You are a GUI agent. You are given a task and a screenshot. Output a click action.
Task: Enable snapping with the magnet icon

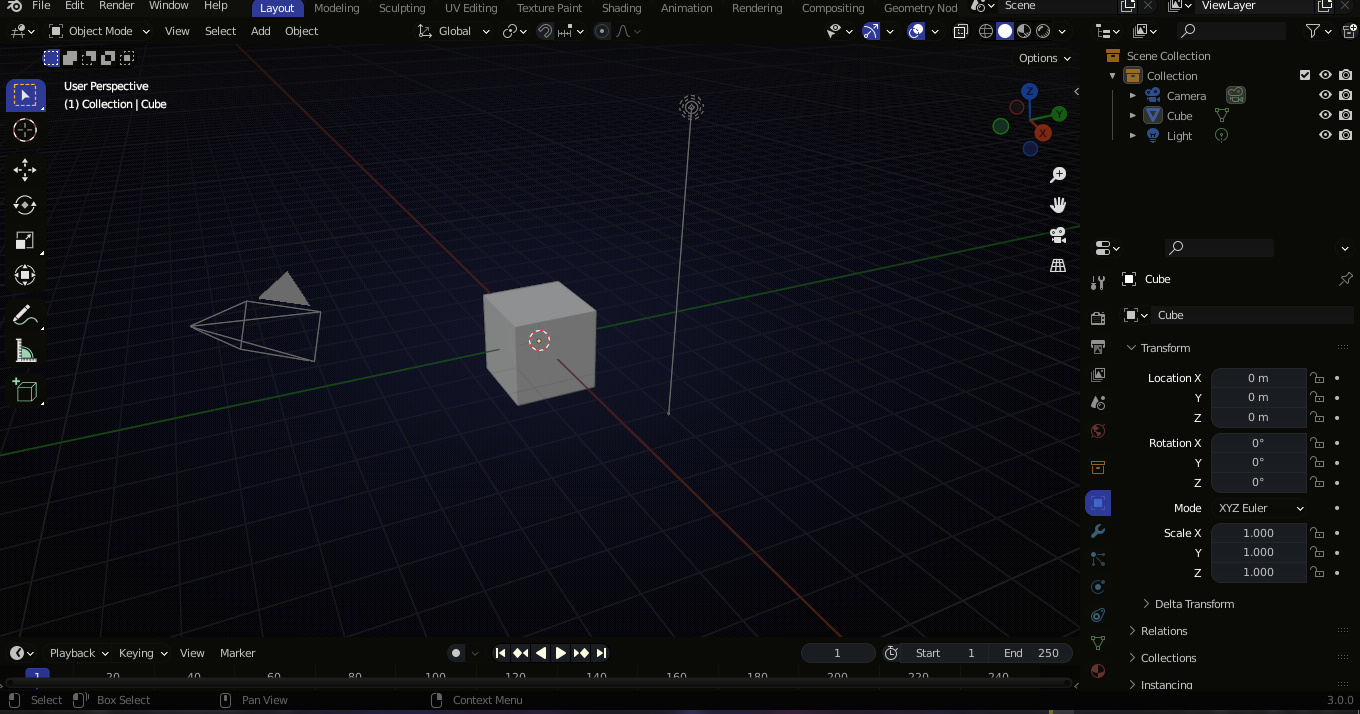(x=544, y=31)
